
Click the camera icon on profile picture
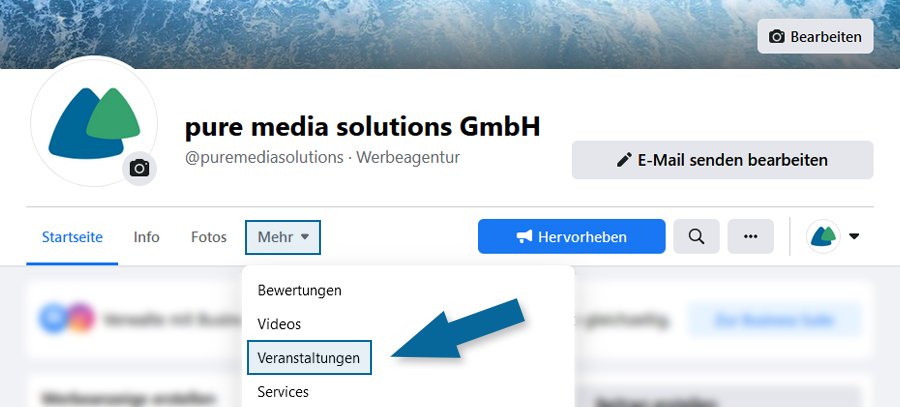[x=139, y=168]
